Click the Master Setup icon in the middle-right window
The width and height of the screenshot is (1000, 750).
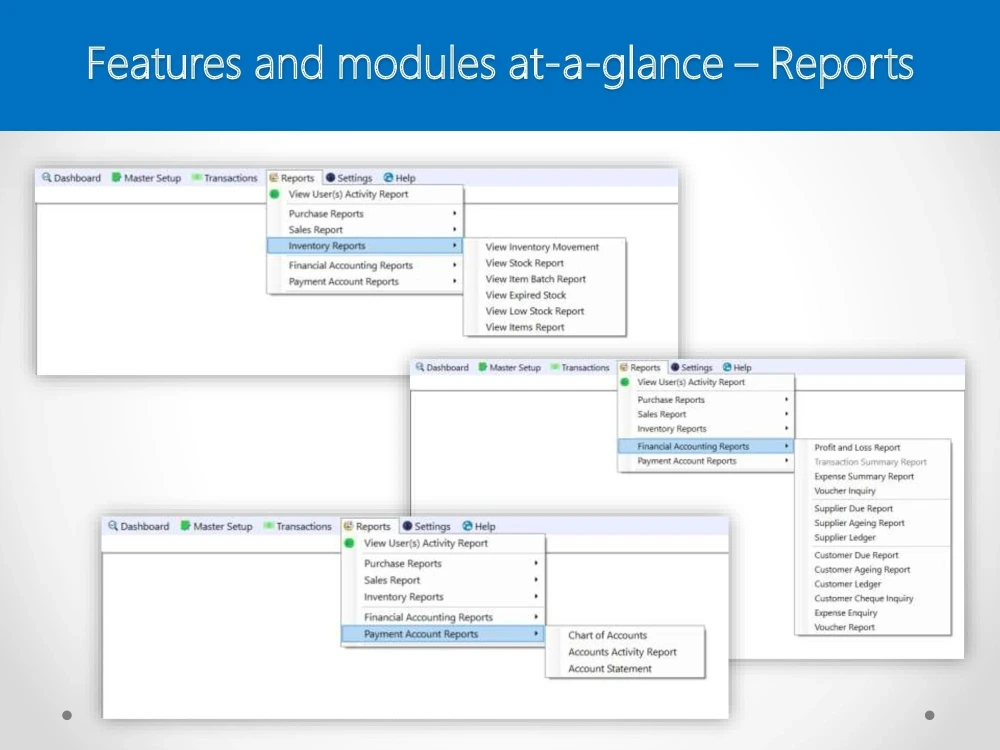pos(483,367)
